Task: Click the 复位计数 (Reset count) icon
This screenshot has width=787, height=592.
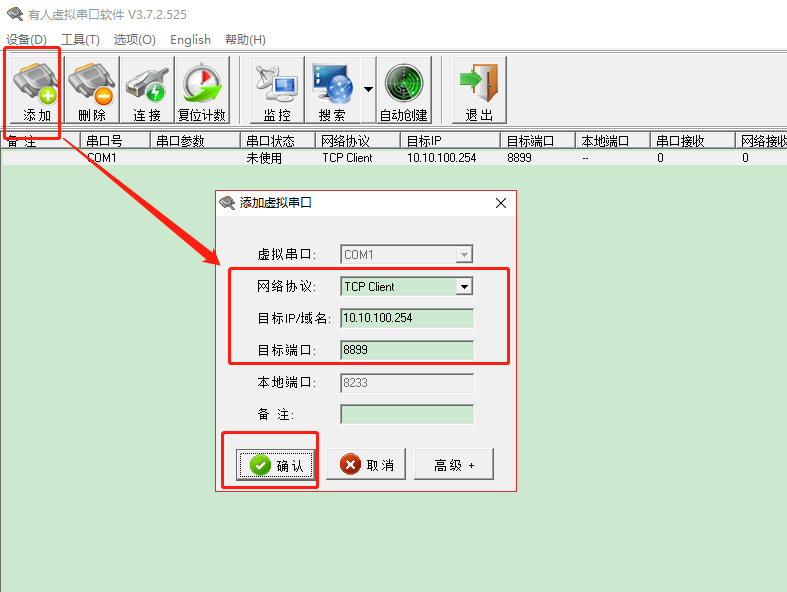Action: [x=201, y=88]
